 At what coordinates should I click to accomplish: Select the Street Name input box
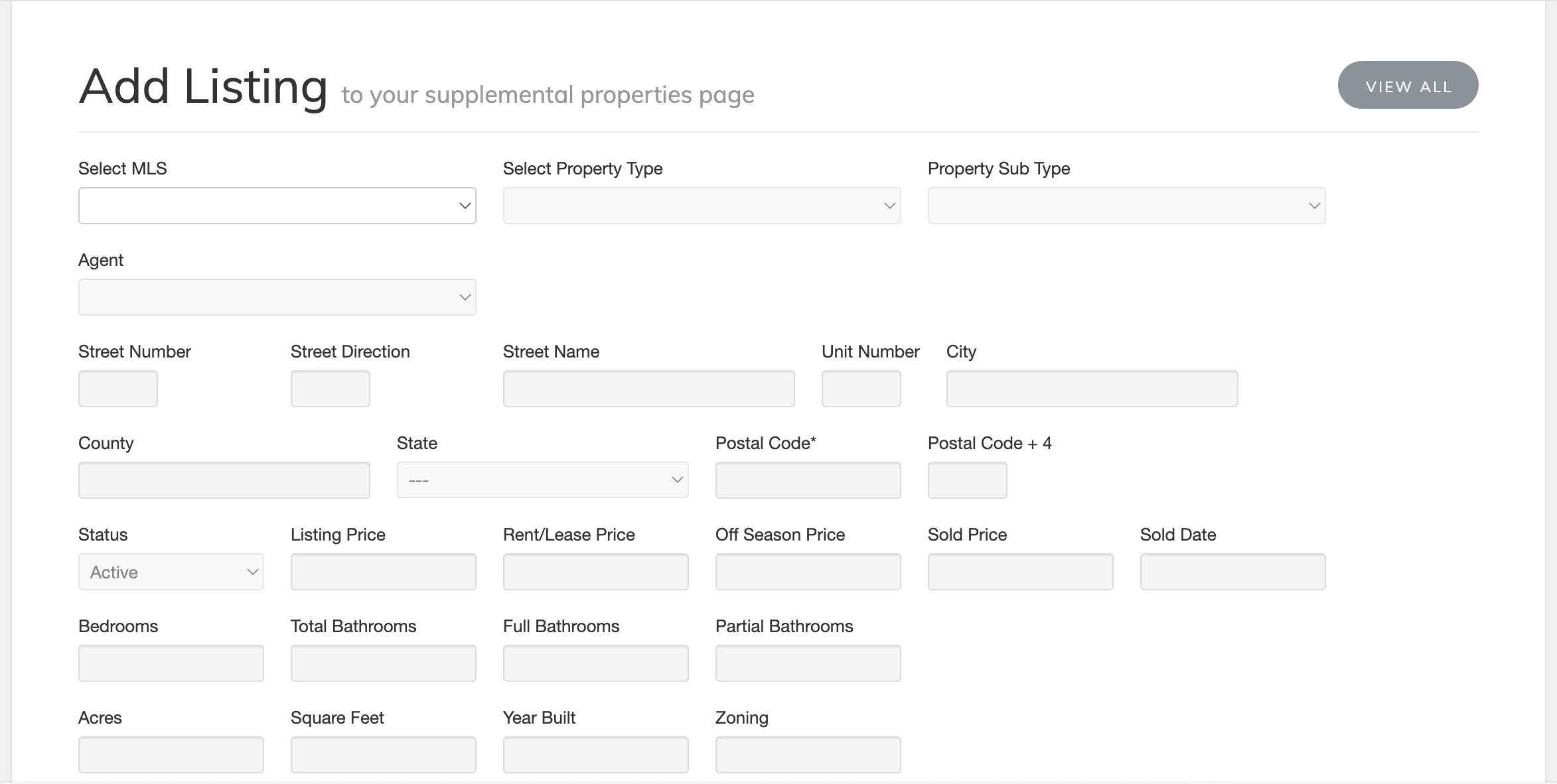tap(648, 389)
